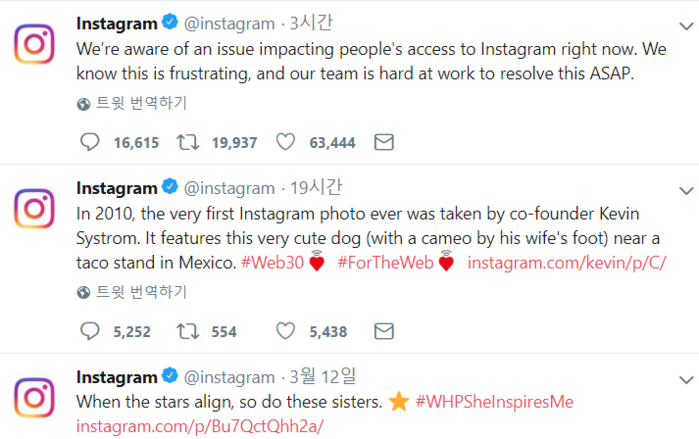Open the Instagram avatar on the 19시간 tweet

tap(34, 208)
